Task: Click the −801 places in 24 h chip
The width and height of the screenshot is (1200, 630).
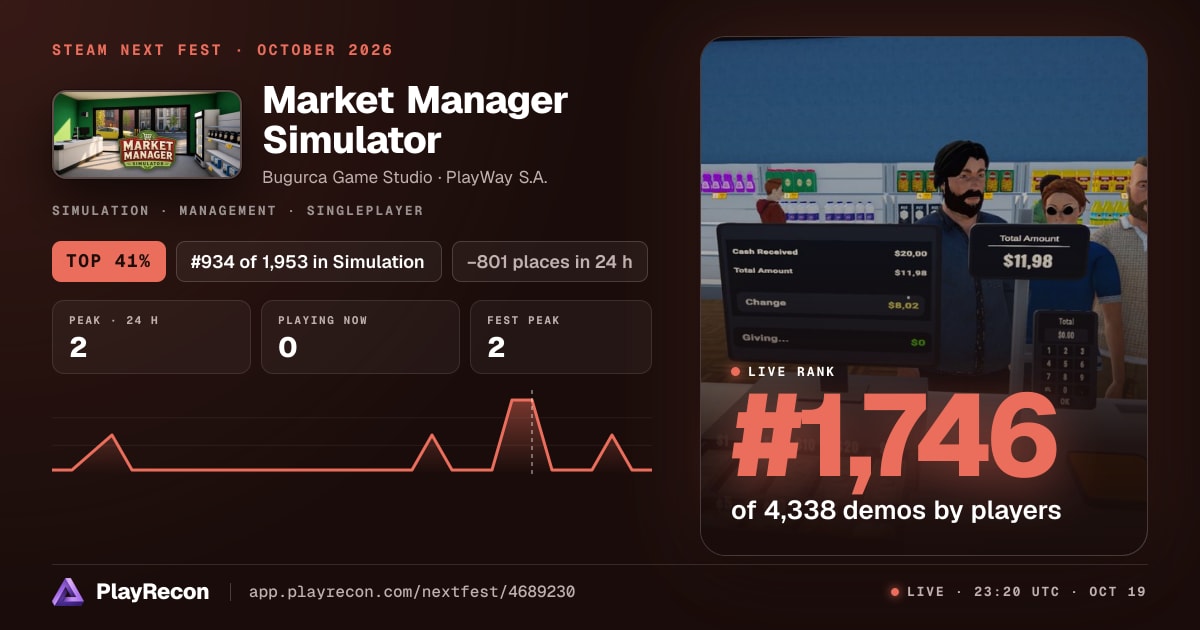Action: coord(550,262)
